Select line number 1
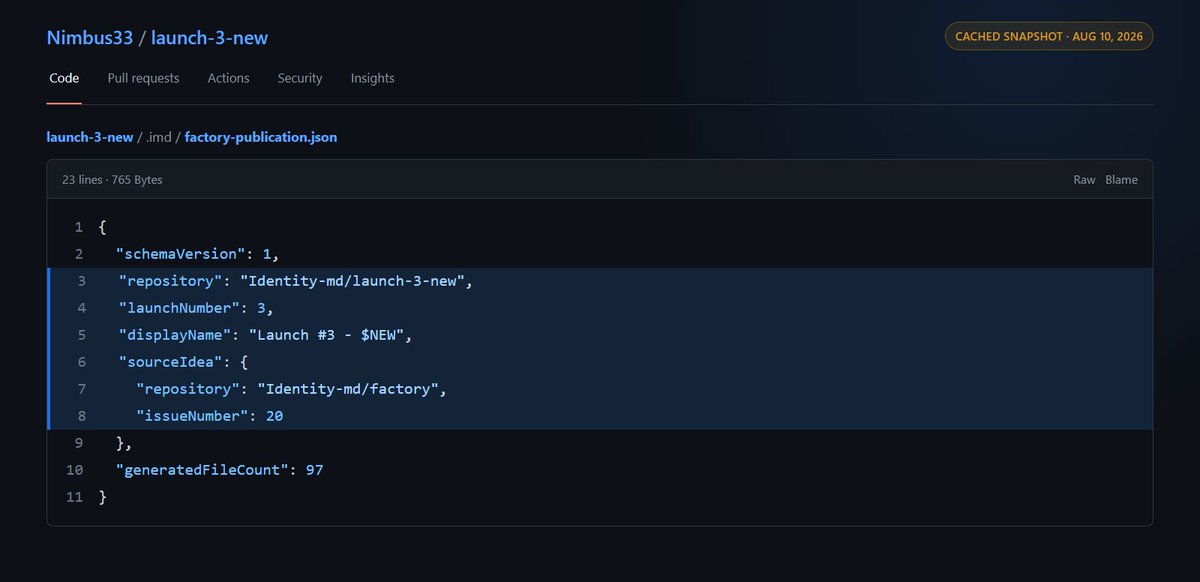The image size is (1200, 582). coord(79,227)
